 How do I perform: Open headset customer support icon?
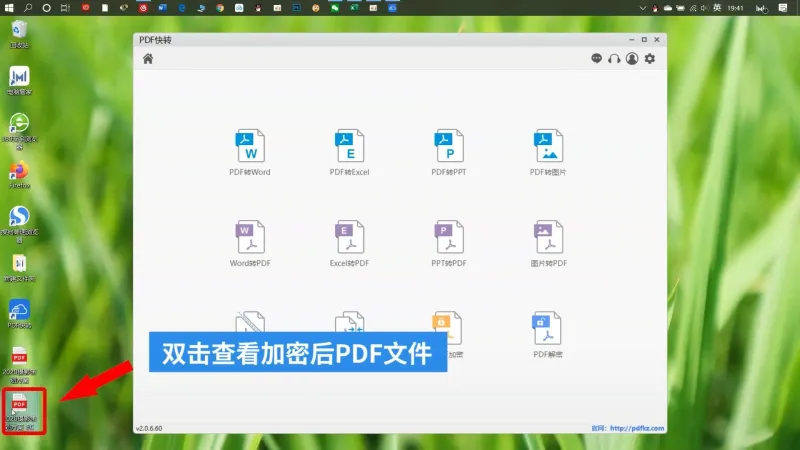pos(614,59)
